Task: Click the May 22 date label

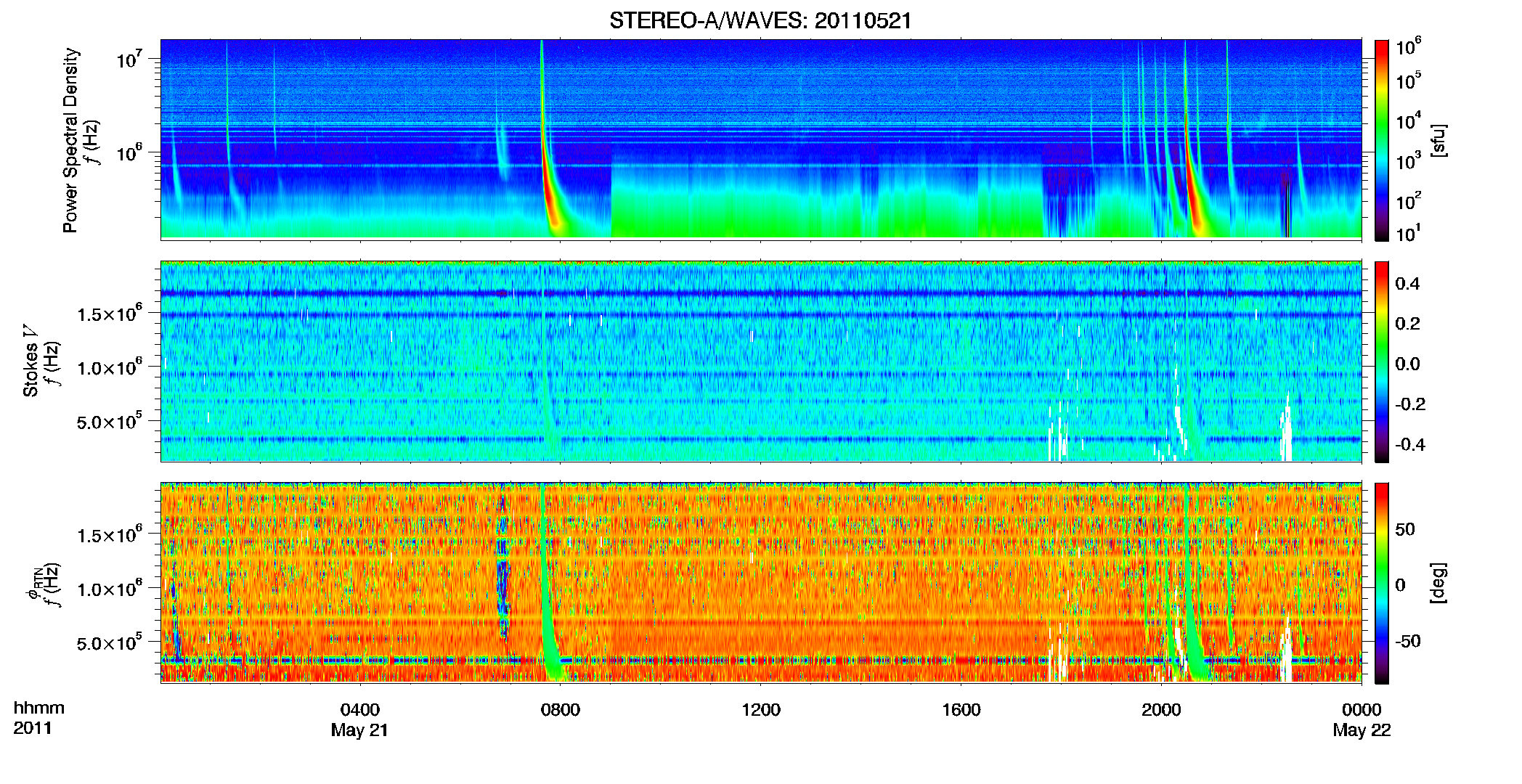Action: tap(1362, 730)
